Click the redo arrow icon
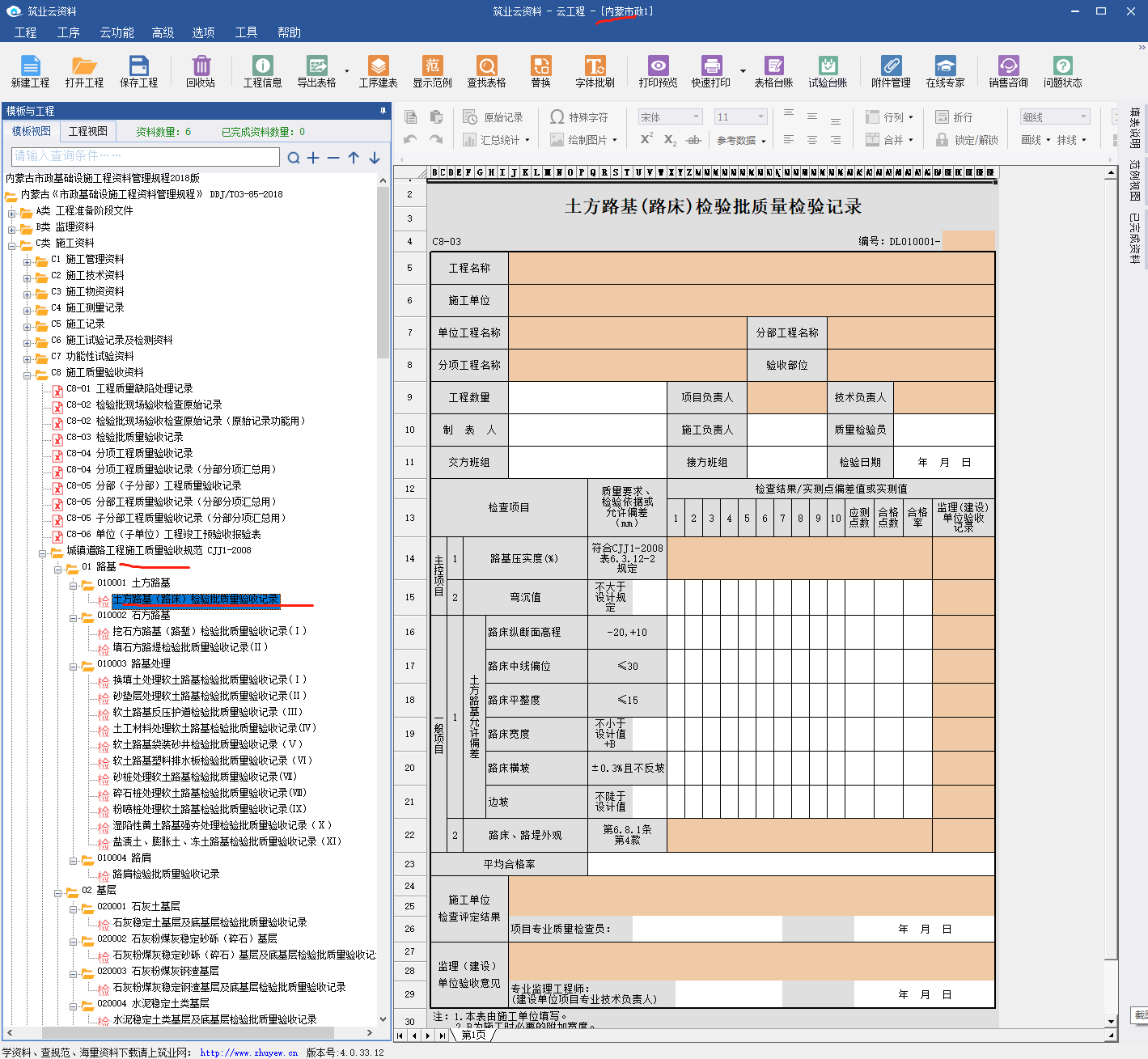 pos(436,140)
